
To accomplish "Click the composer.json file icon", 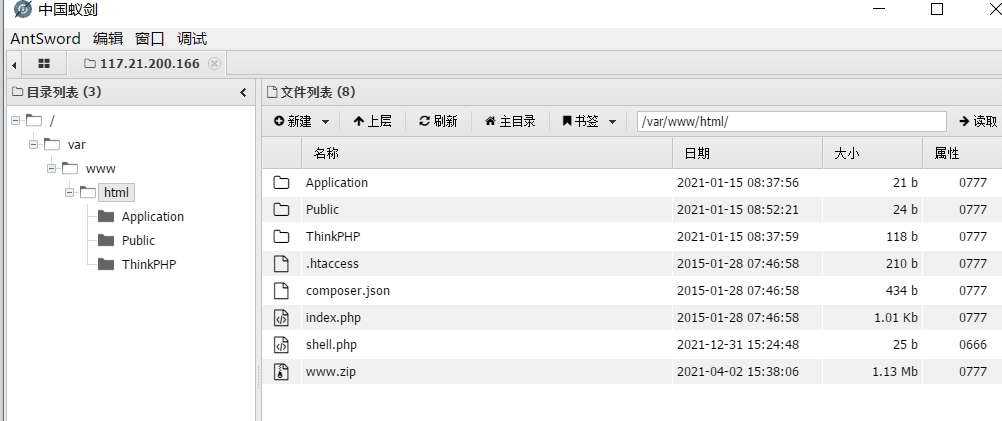I will [281, 291].
